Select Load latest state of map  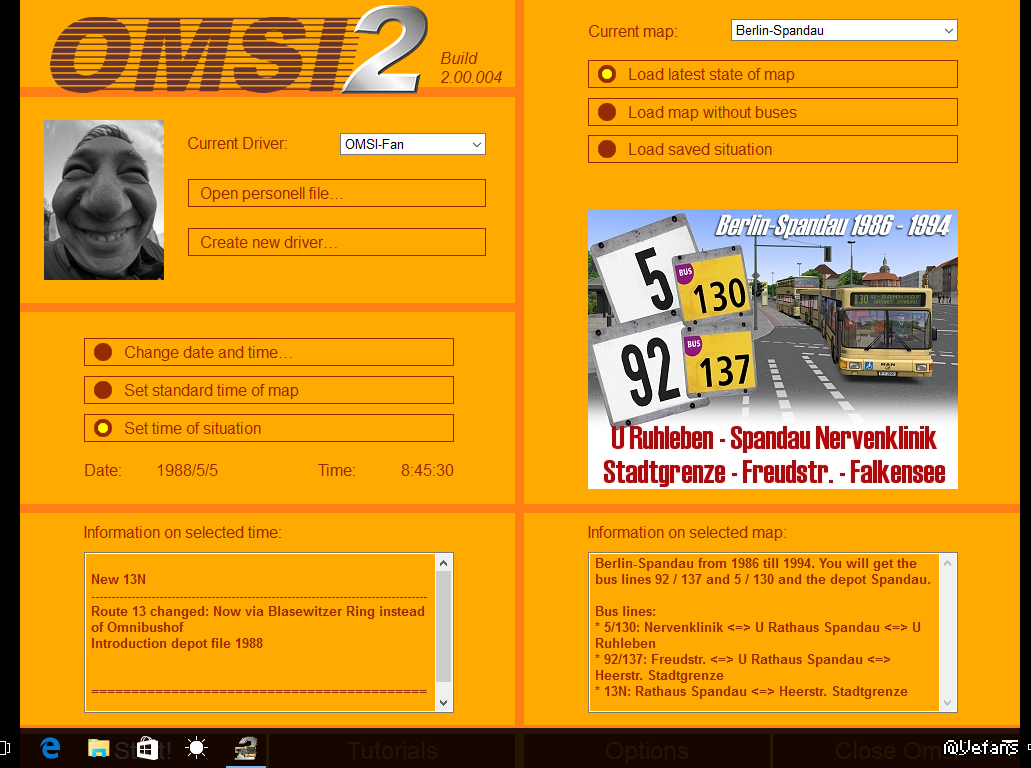point(773,74)
